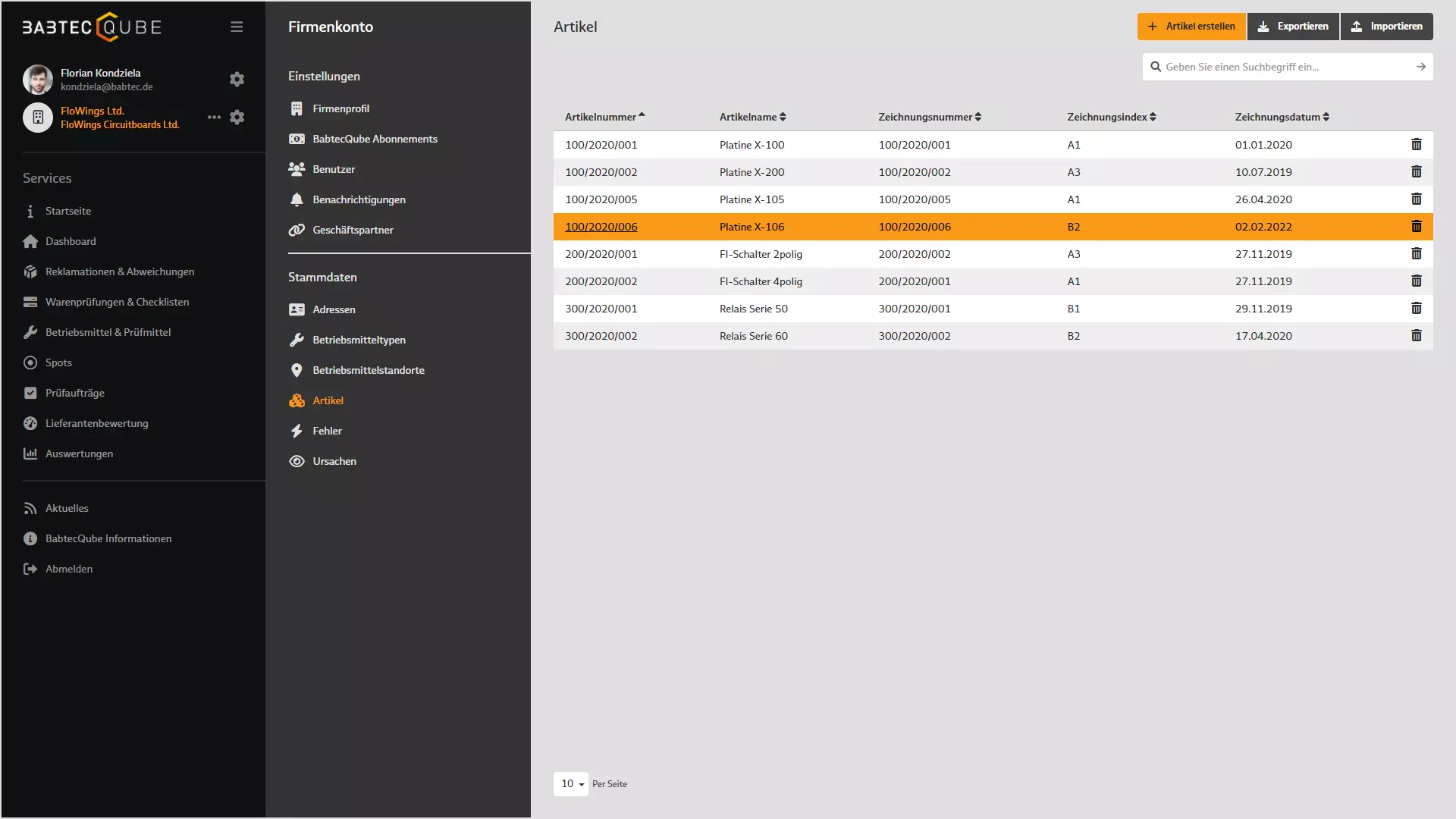Select row Relais Serie 50

coord(993,309)
